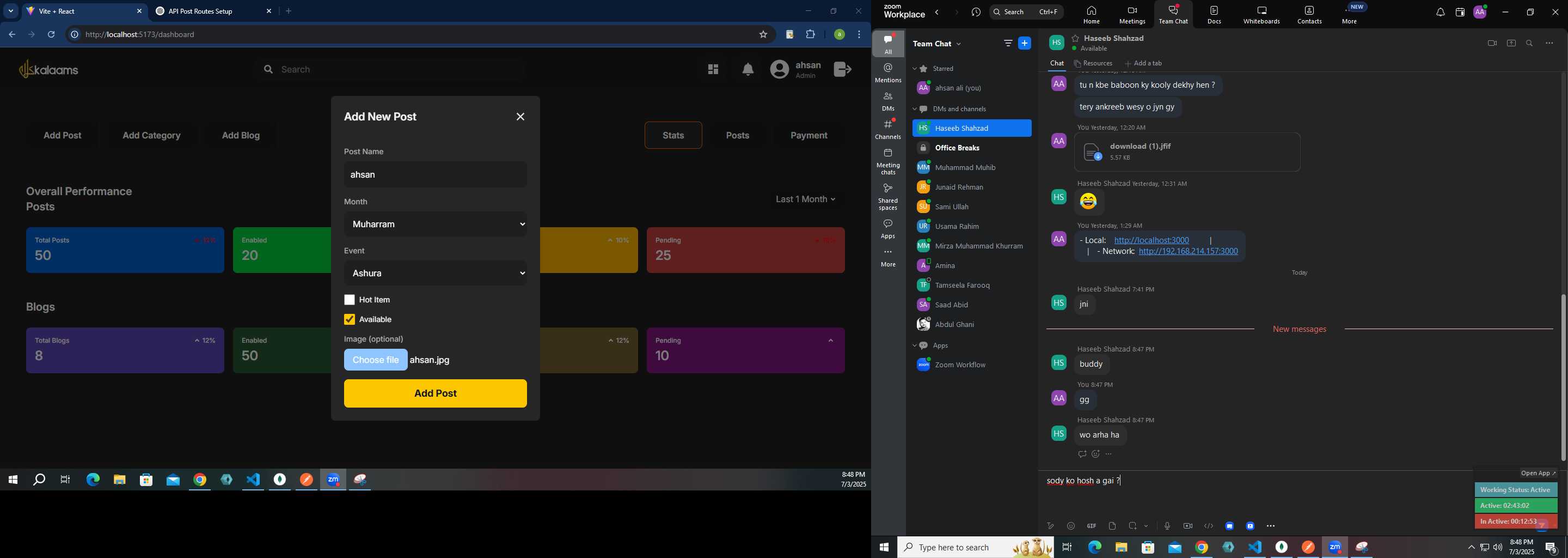1568x558 pixels.
Task: Star the Haseeb Shahzad conversation
Action: click(1076, 38)
